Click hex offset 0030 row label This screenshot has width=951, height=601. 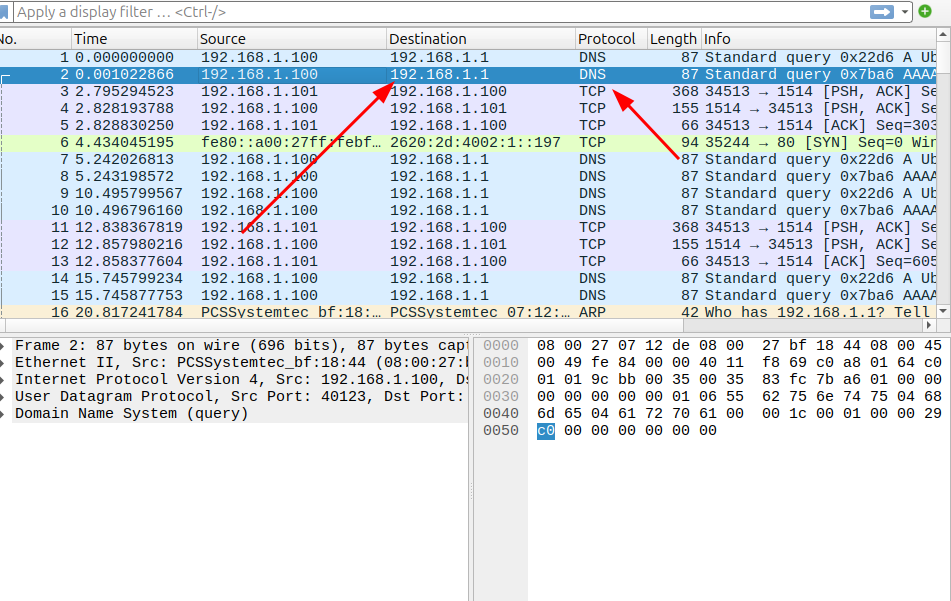(x=501, y=397)
